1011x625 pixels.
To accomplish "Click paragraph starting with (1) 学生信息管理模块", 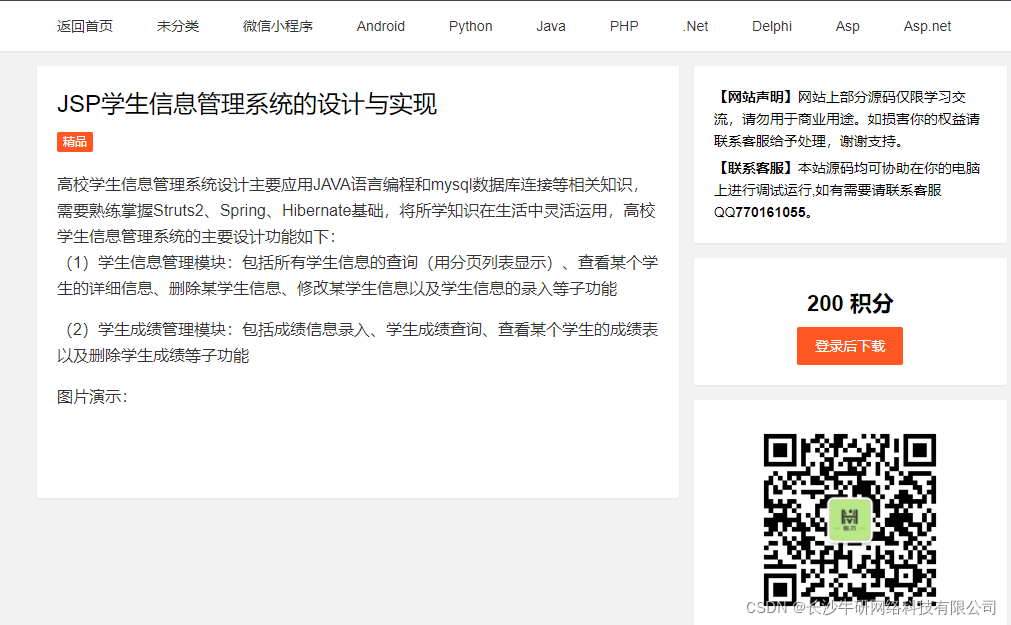I will 358,275.
